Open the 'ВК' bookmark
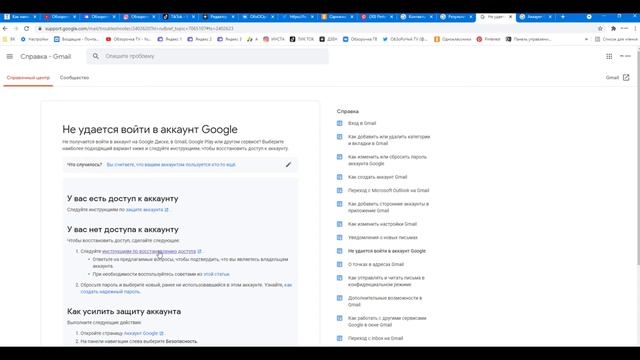The image size is (640, 360). pyautogui.click(x=9, y=39)
